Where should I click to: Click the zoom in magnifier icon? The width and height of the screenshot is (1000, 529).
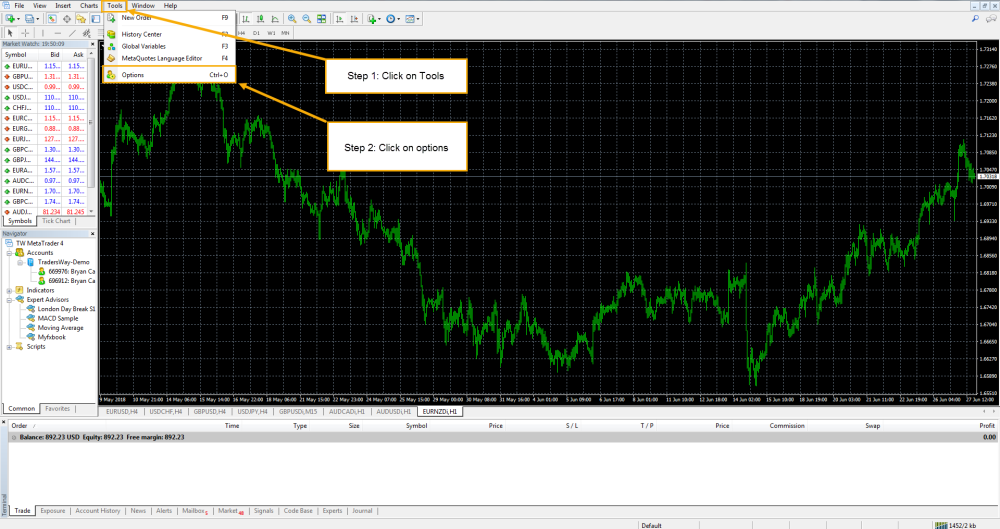coord(292,19)
